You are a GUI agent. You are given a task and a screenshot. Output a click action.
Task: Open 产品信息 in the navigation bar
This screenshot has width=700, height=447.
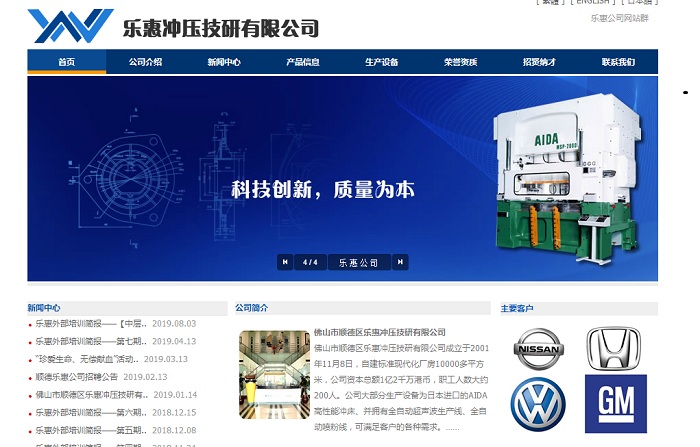click(303, 62)
